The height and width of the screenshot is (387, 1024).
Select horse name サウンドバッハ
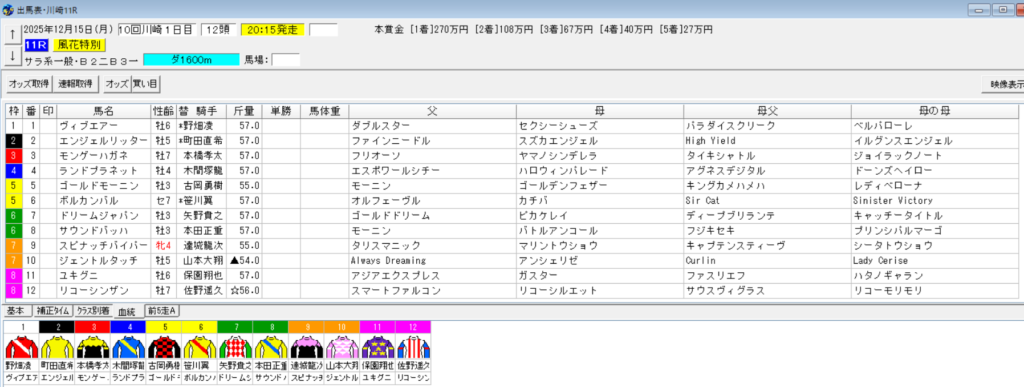(93, 230)
